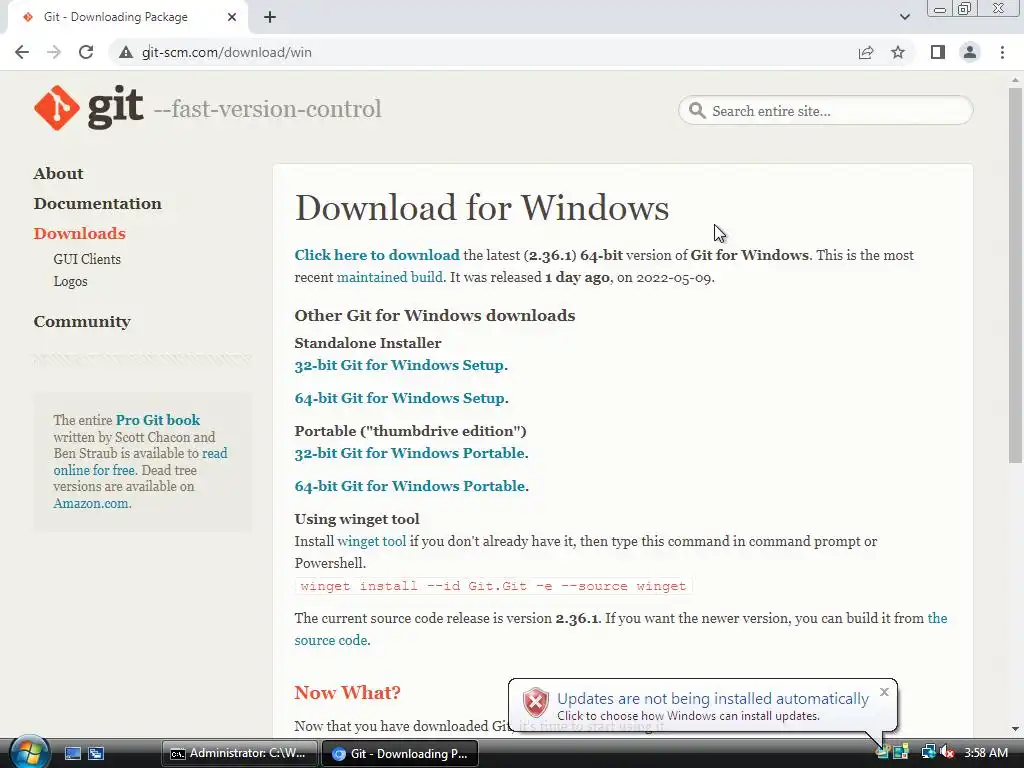Click the address bar URL

tap(227, 52)
